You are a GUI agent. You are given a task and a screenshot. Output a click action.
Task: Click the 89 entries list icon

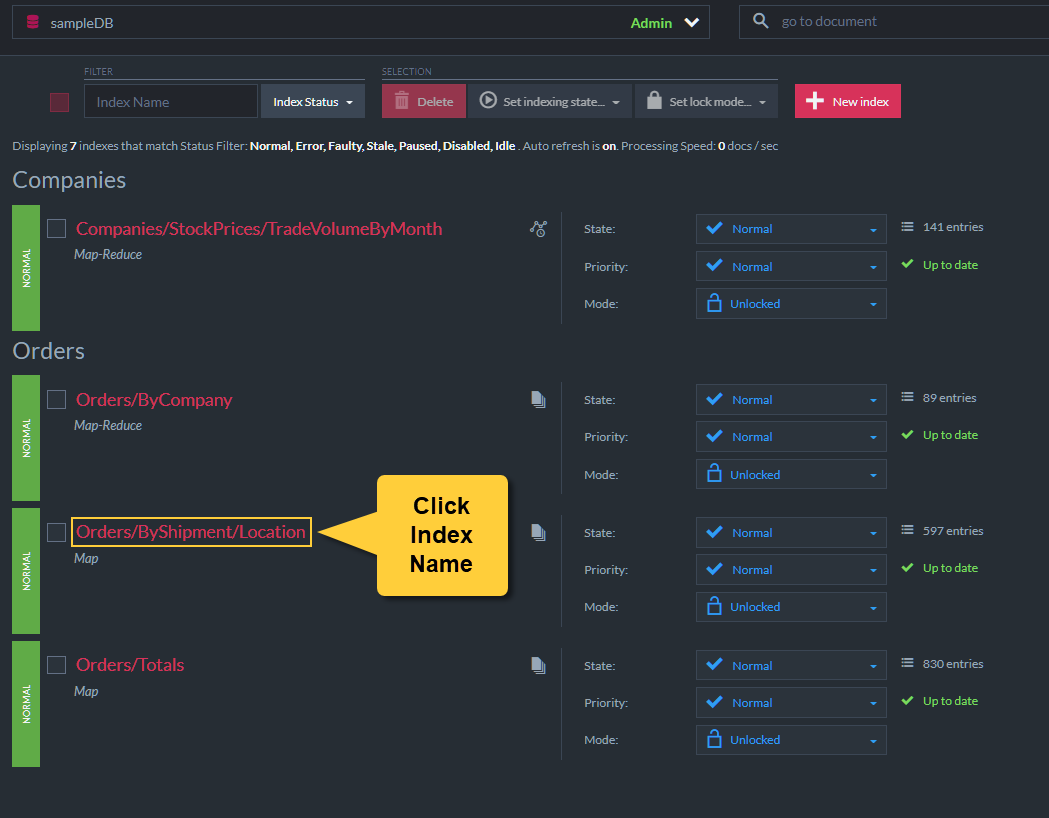pos(907,397)
